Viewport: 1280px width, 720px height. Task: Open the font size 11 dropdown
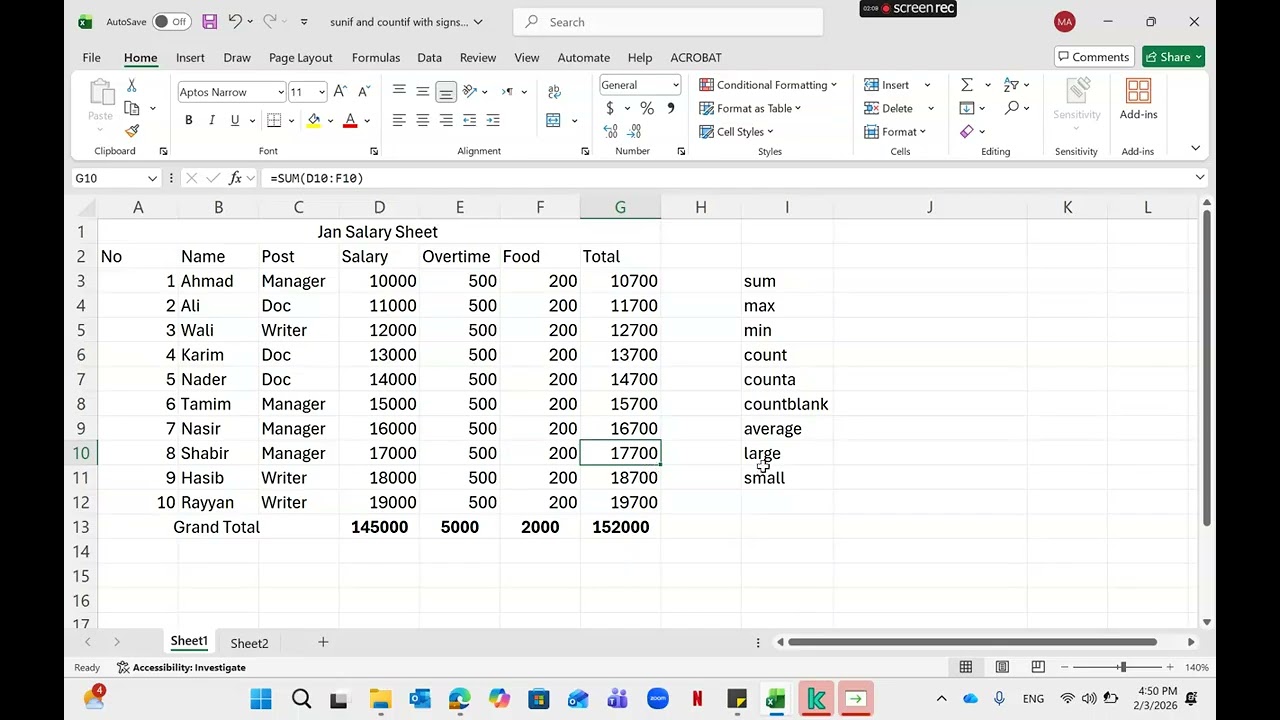click(x=321, y=92)
